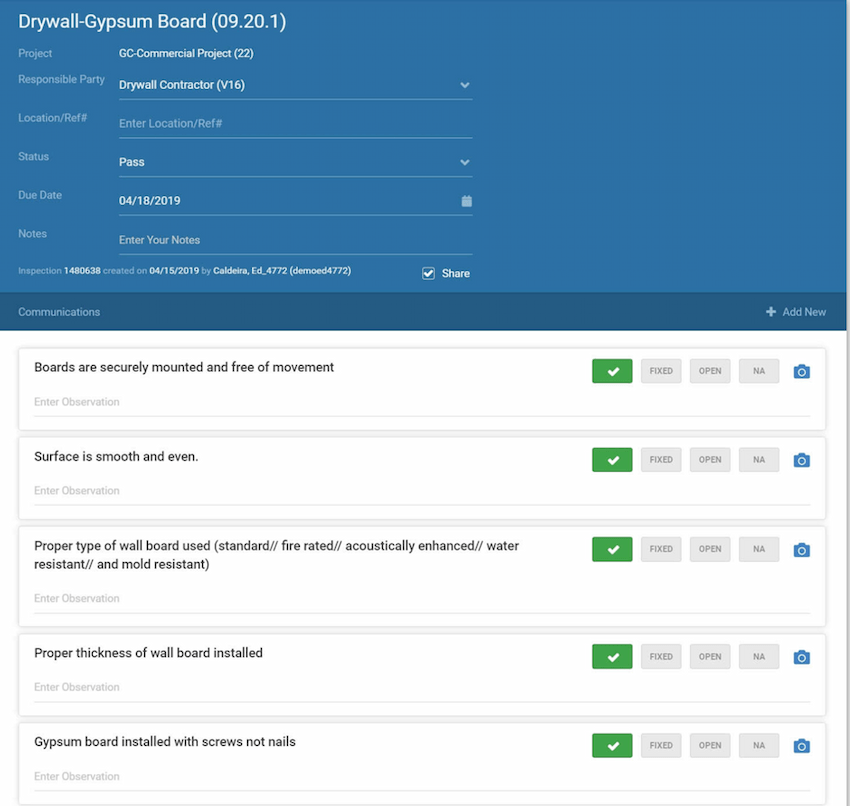Open the Responsible Party dropdown
Image resolution: width=850 pixels, height=806 pixels.
pyautogui.click(x=464, y=85)
